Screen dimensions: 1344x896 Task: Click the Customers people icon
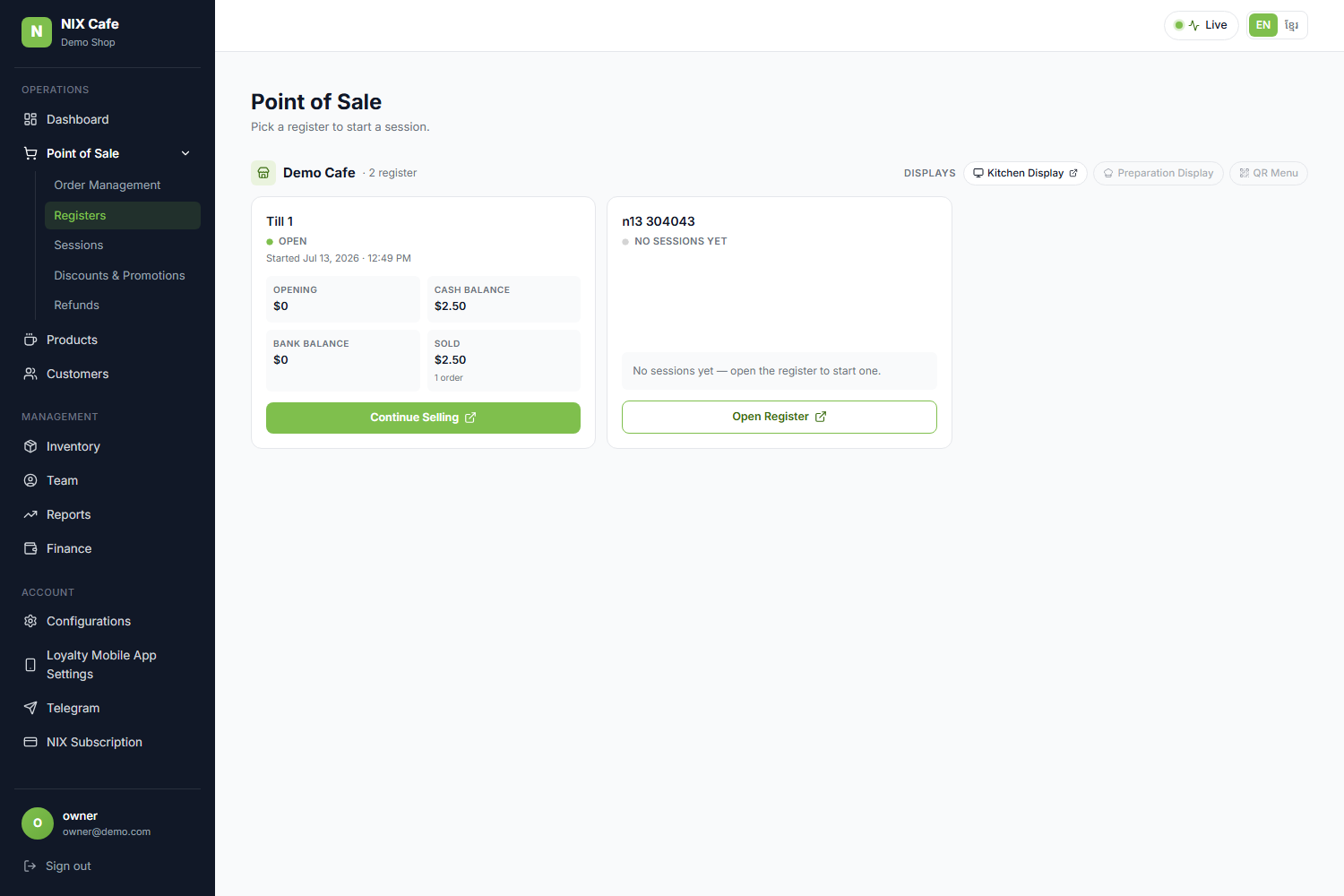30,374
